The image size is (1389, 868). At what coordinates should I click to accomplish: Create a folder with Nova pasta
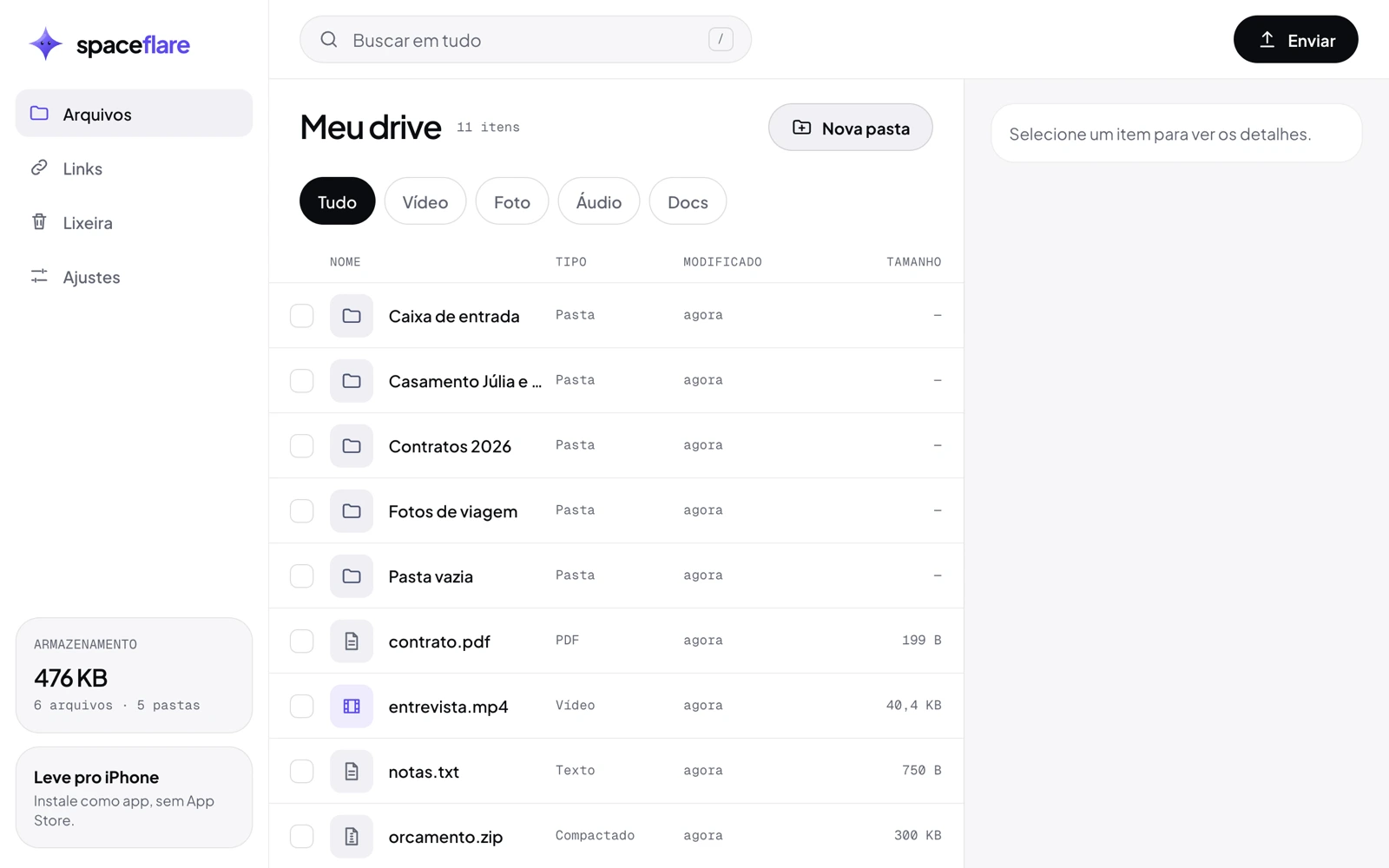851,128
